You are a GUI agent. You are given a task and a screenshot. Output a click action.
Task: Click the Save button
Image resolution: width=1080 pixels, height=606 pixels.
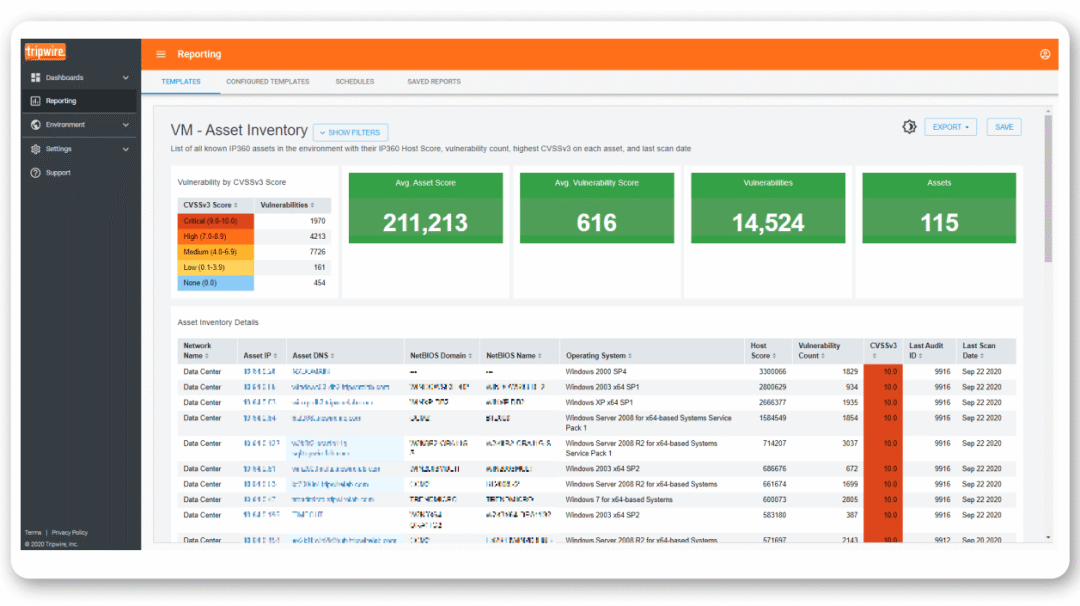pyautogui.click(x=1004, y=127)
